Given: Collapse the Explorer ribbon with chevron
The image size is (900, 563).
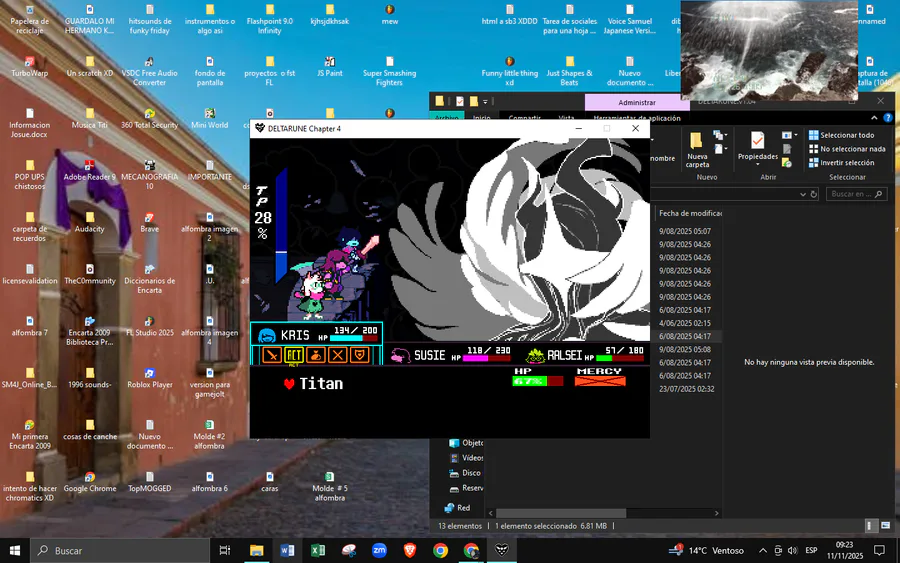Looking at the screenshot, I should click(874, 118).
